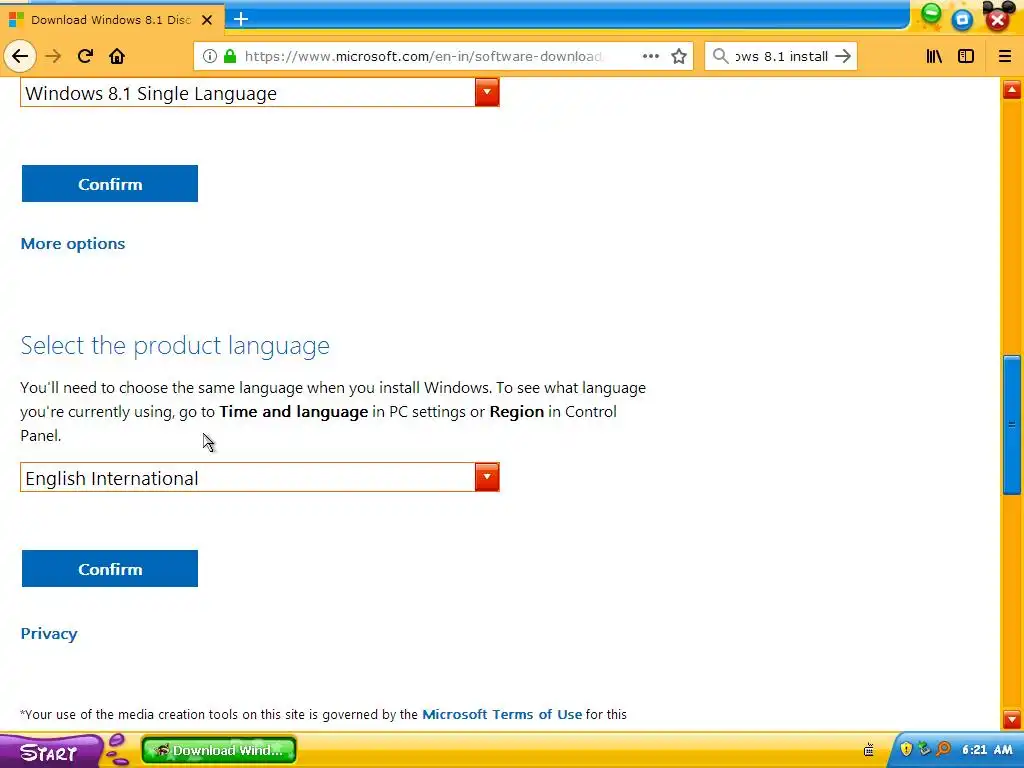Click the scrollbar down arrow
The height and width of the screenshot is (768, 1024).
[1012, 719]
